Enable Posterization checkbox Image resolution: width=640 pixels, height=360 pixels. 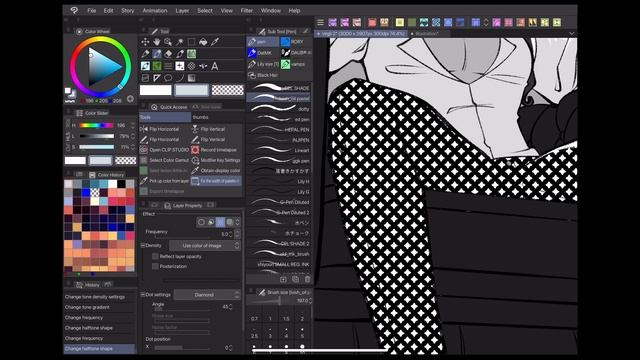coord(155,266)
